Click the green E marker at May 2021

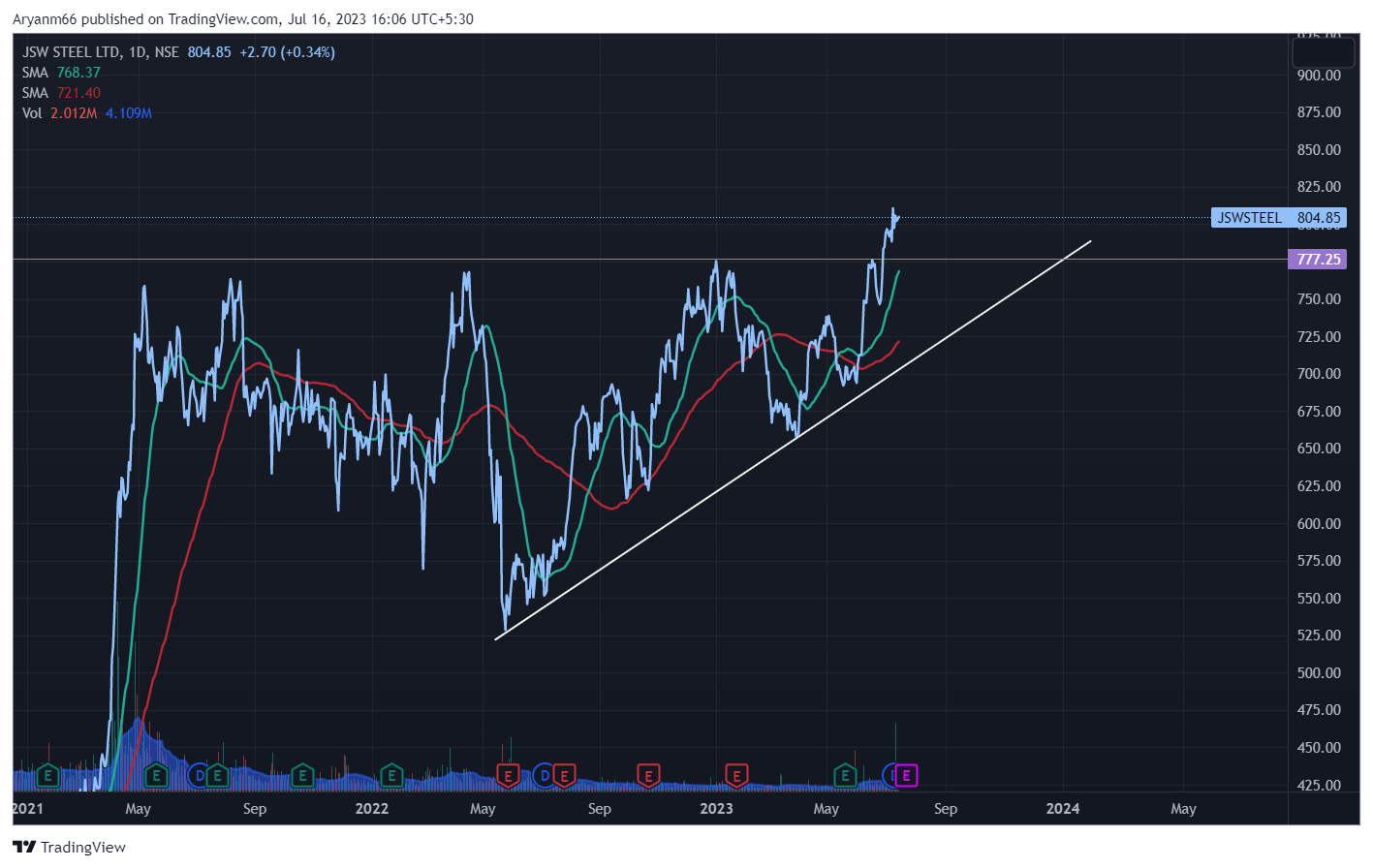(x=156, y=776)
